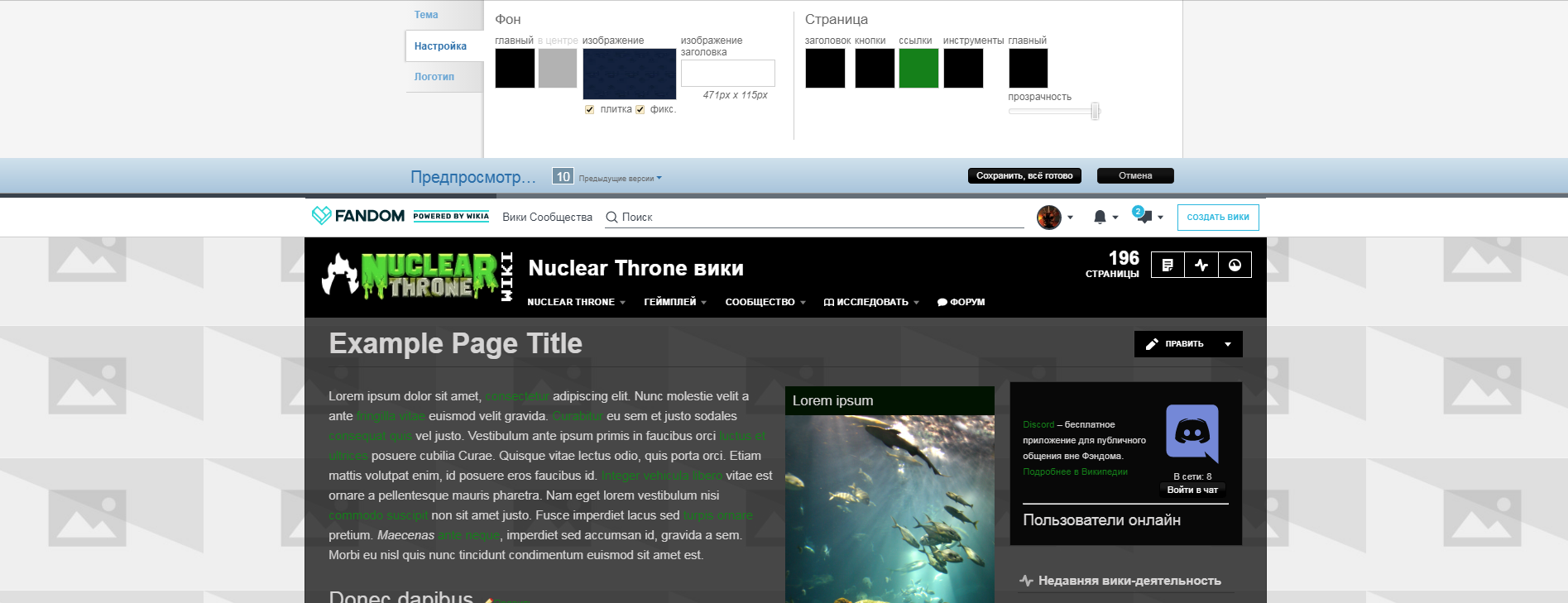Click the consectetur link in the text

[x=517, y=396]
